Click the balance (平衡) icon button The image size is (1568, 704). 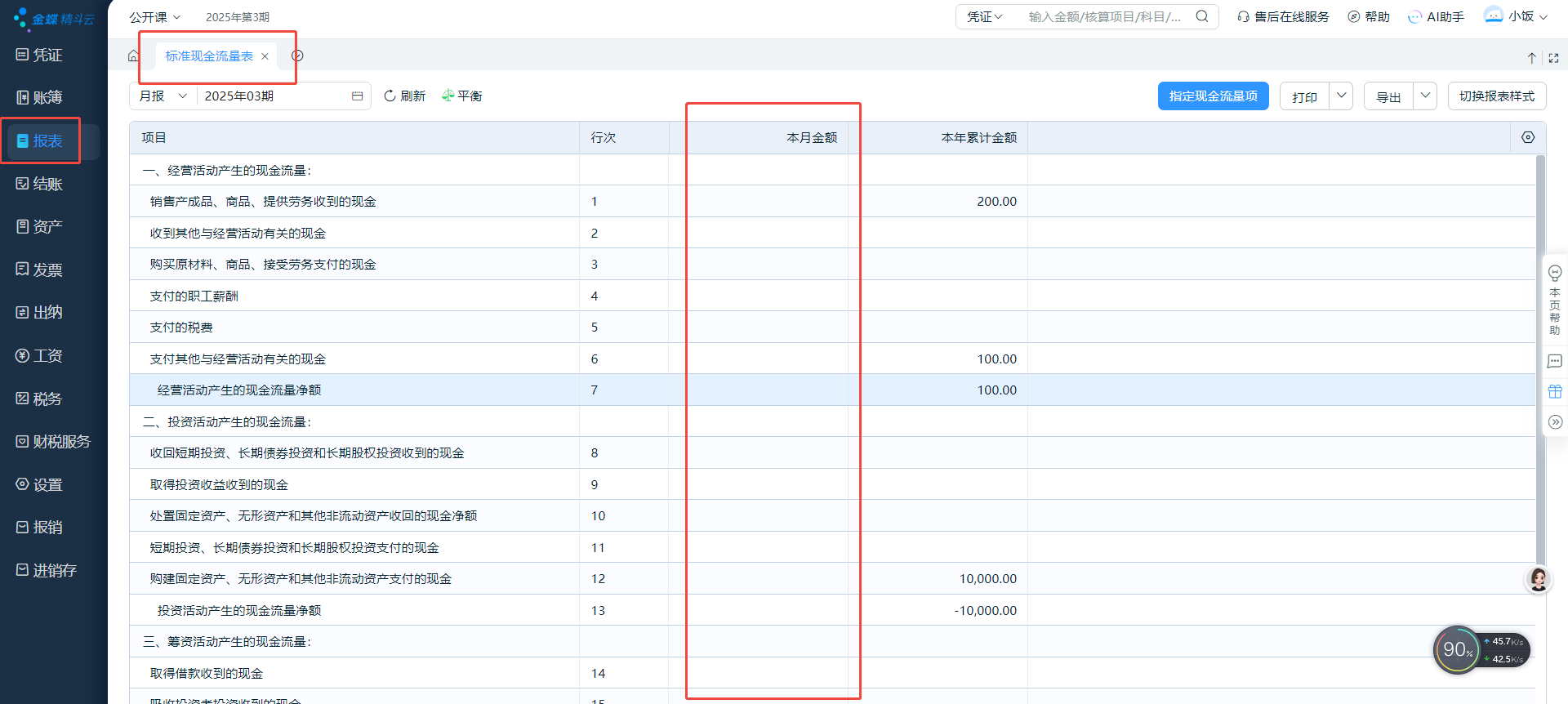click(x=448, y=96)
